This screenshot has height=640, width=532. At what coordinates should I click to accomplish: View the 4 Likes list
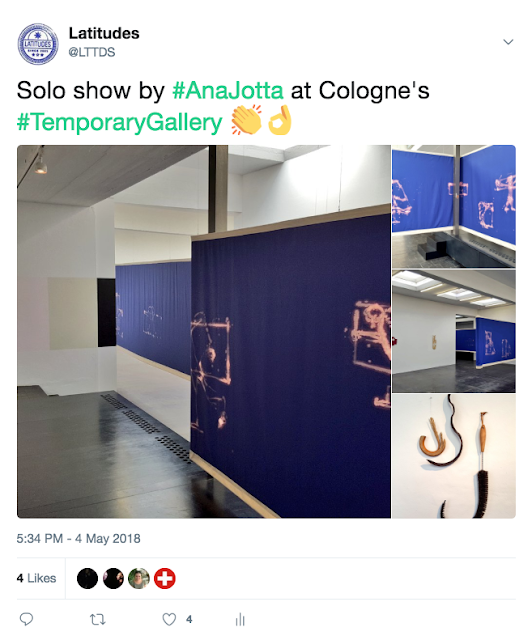tap(36, 578)
